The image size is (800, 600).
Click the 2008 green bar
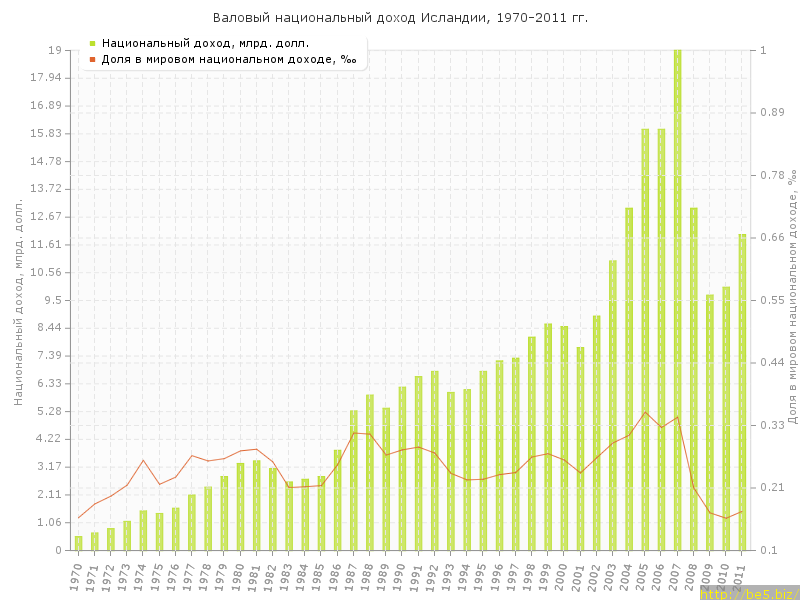[x=693, y=380]
